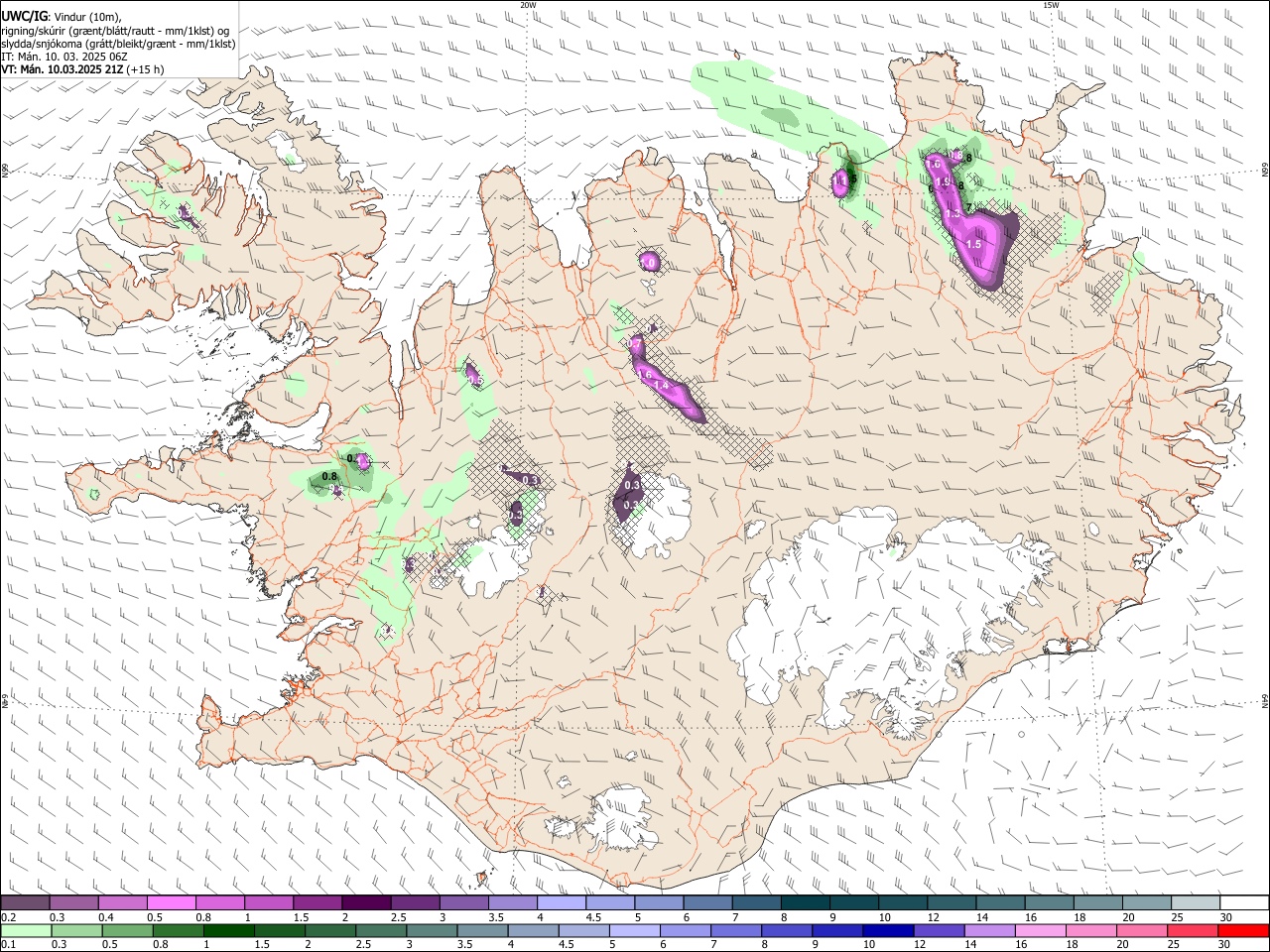The image size is (1270, 952).
Task: Click the '15W' longitude label at top
Action: [x=1051, y=5]
